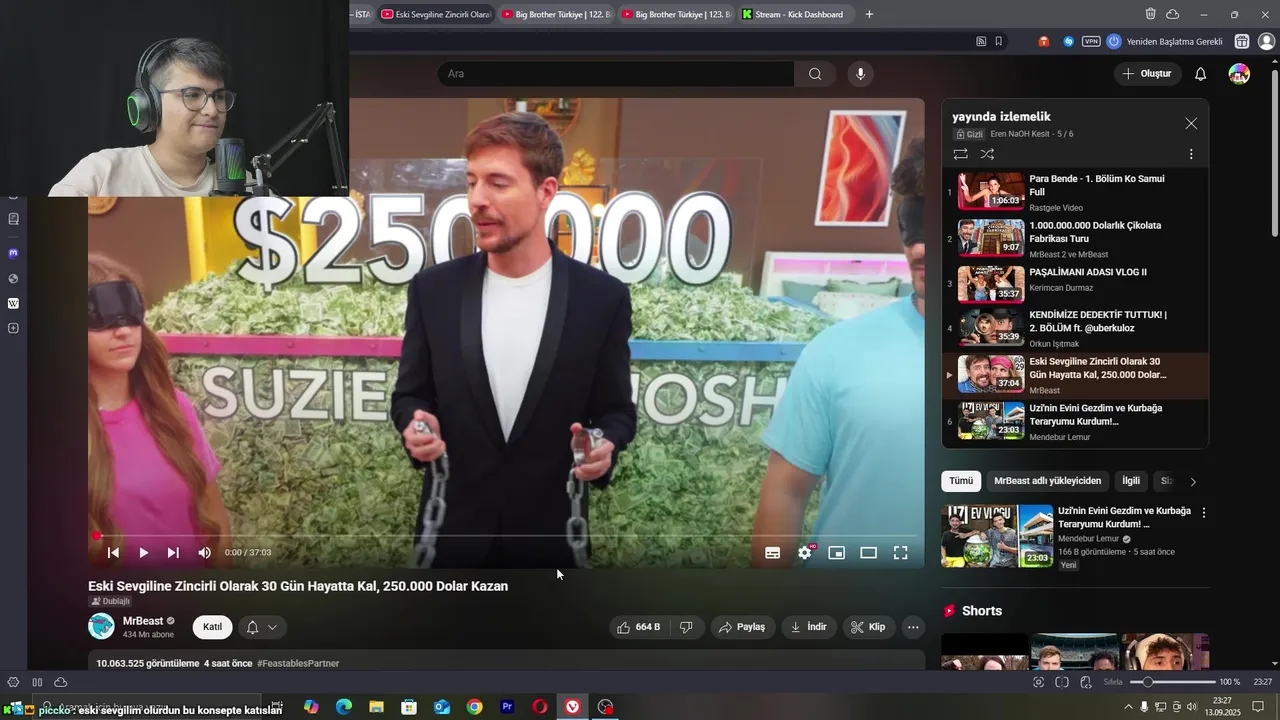
Task: Switch to Big Brother Türkiye 122 tab
Action: (556, 14)
